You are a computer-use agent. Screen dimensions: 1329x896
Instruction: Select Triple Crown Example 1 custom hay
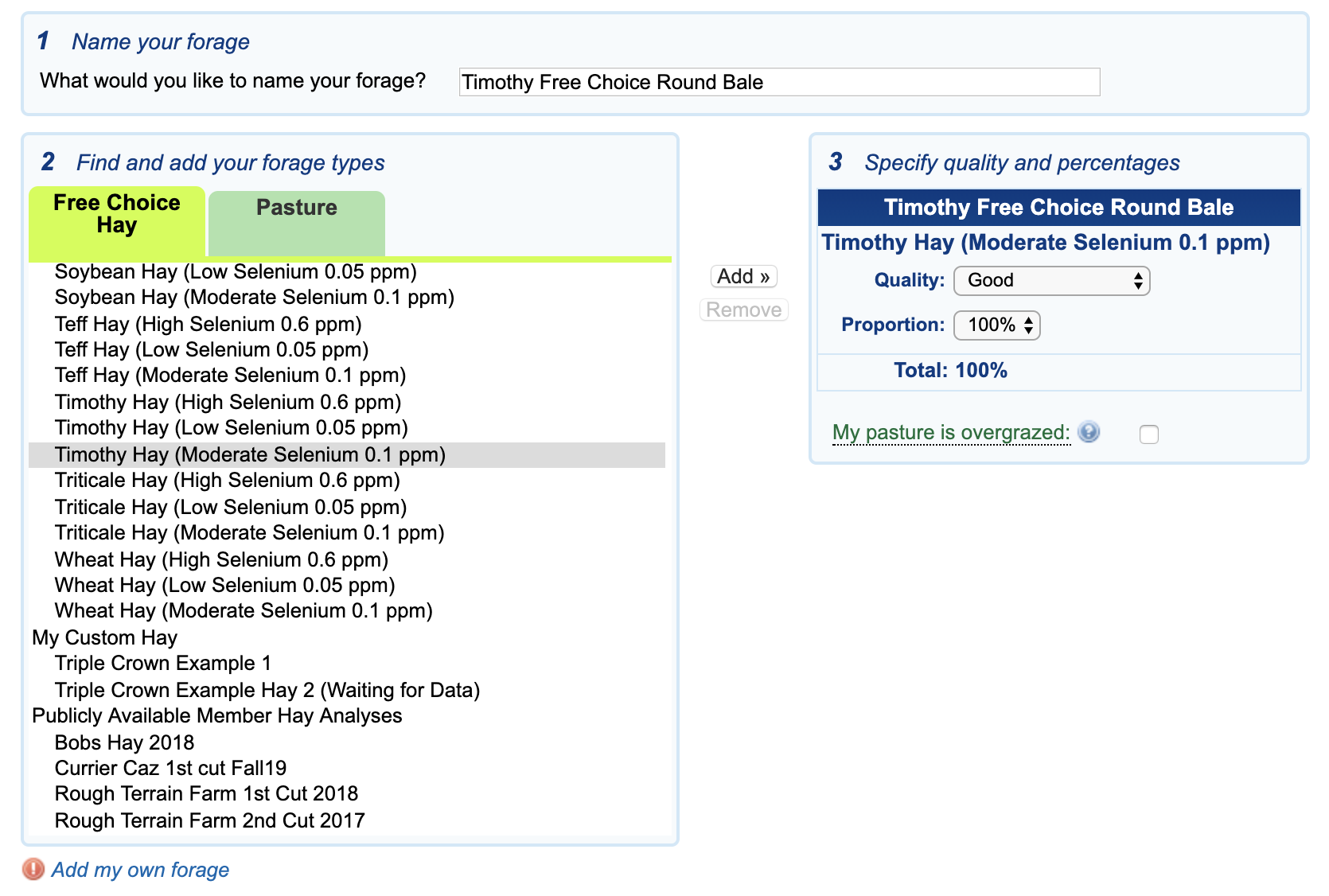162,663
